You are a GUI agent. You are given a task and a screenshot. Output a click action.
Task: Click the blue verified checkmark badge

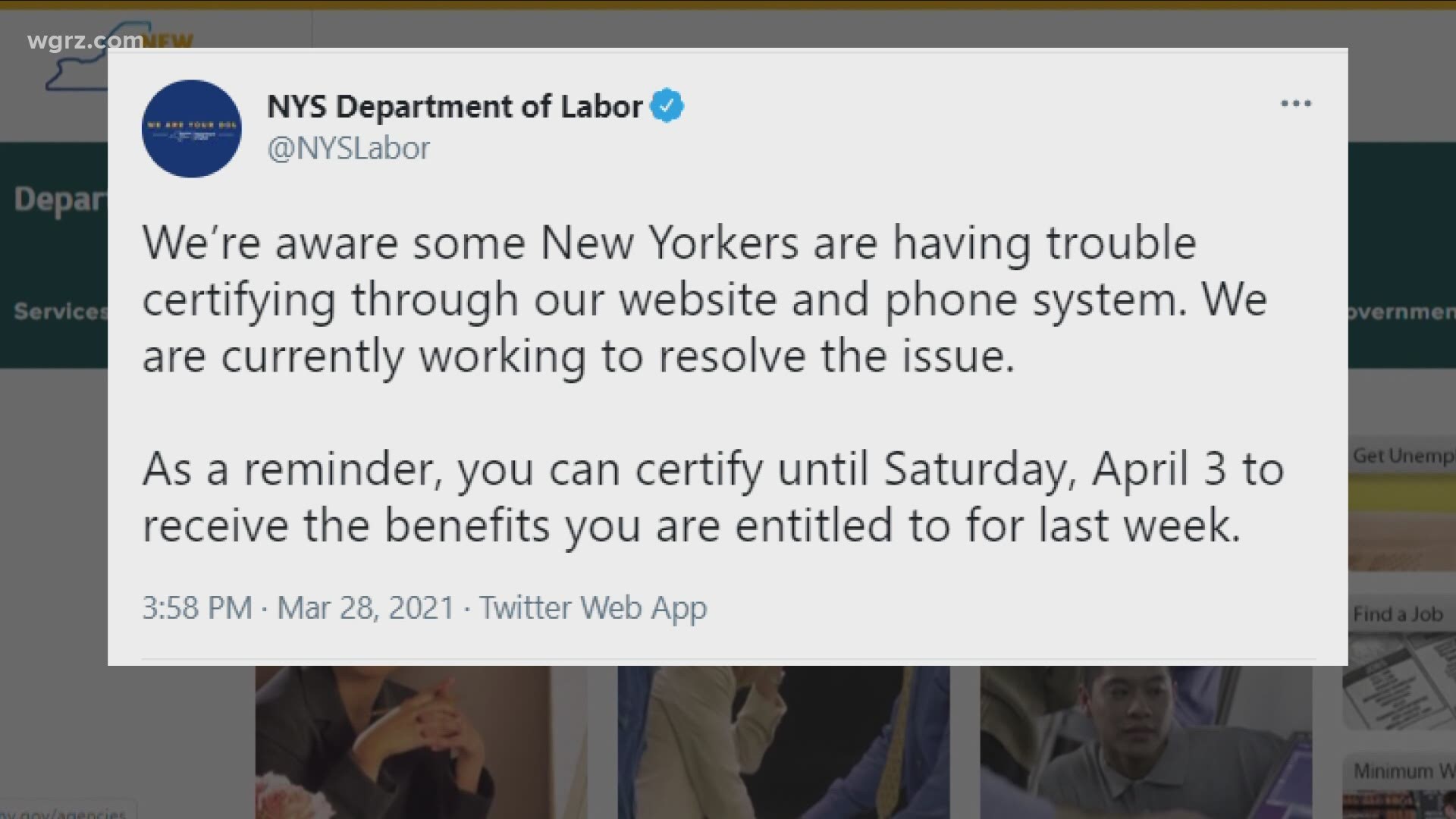667,105
